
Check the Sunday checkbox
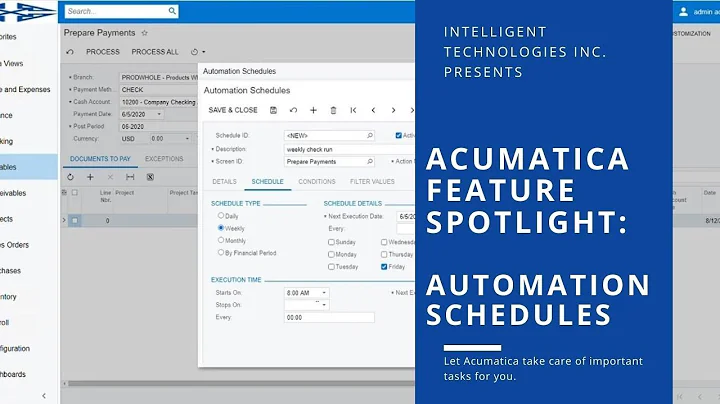coord(331,242)
